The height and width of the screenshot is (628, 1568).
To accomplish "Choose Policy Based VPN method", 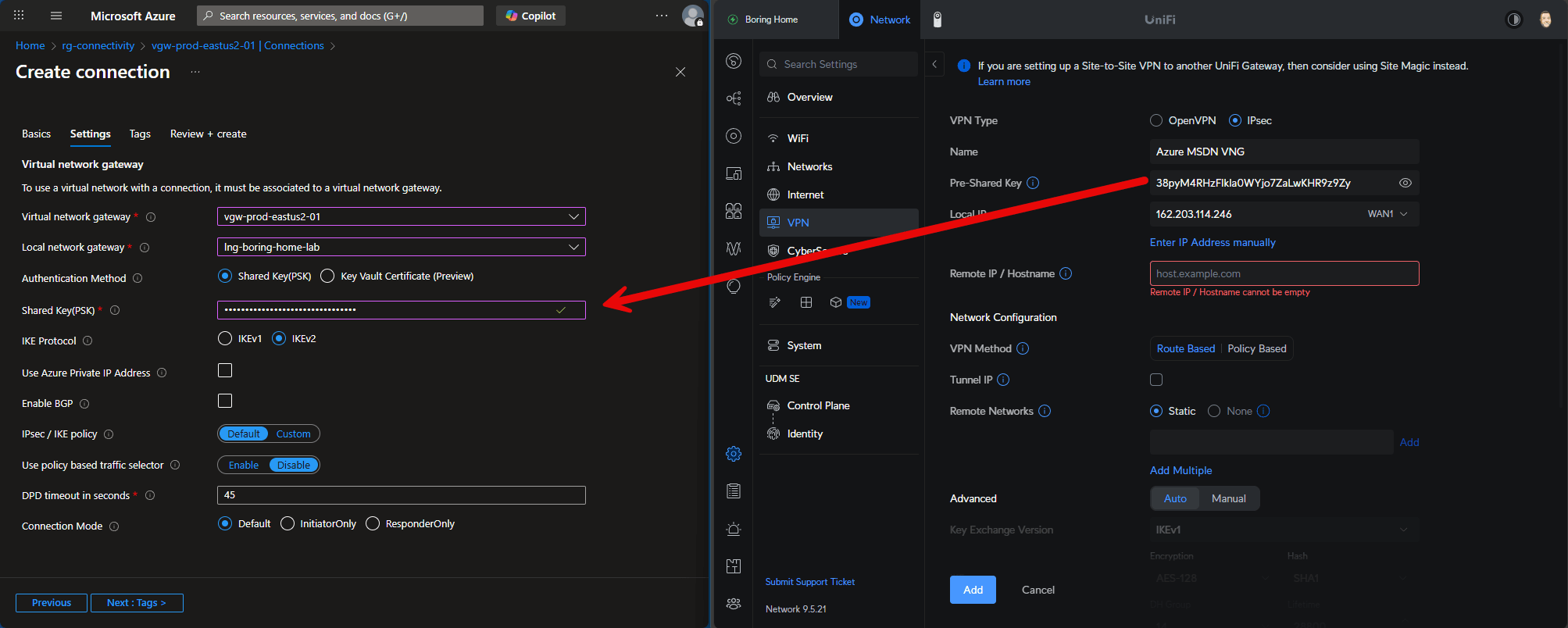I will coord(1256,348).
